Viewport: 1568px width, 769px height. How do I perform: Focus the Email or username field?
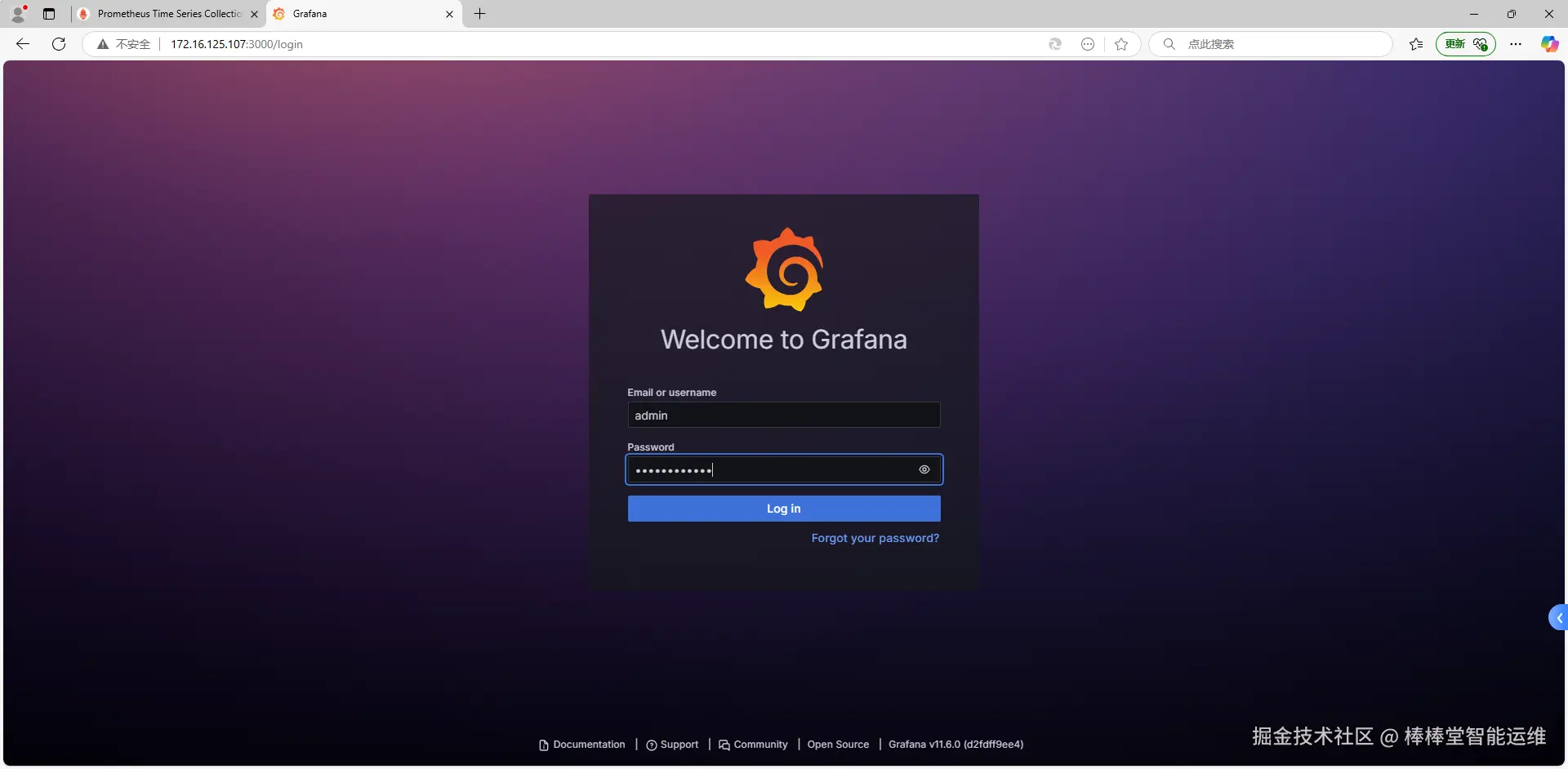click(784, 415)
